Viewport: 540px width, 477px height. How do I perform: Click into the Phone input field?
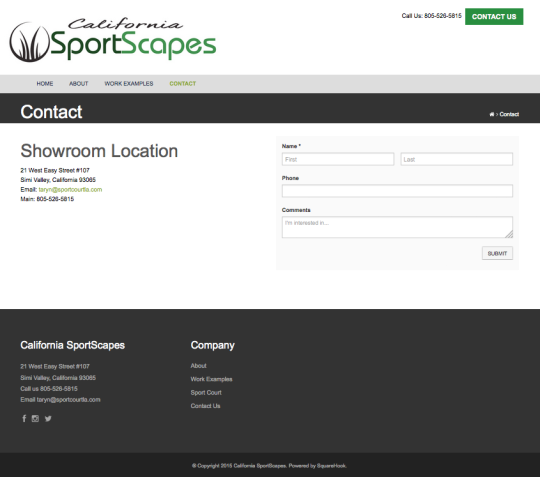point(397,191)
